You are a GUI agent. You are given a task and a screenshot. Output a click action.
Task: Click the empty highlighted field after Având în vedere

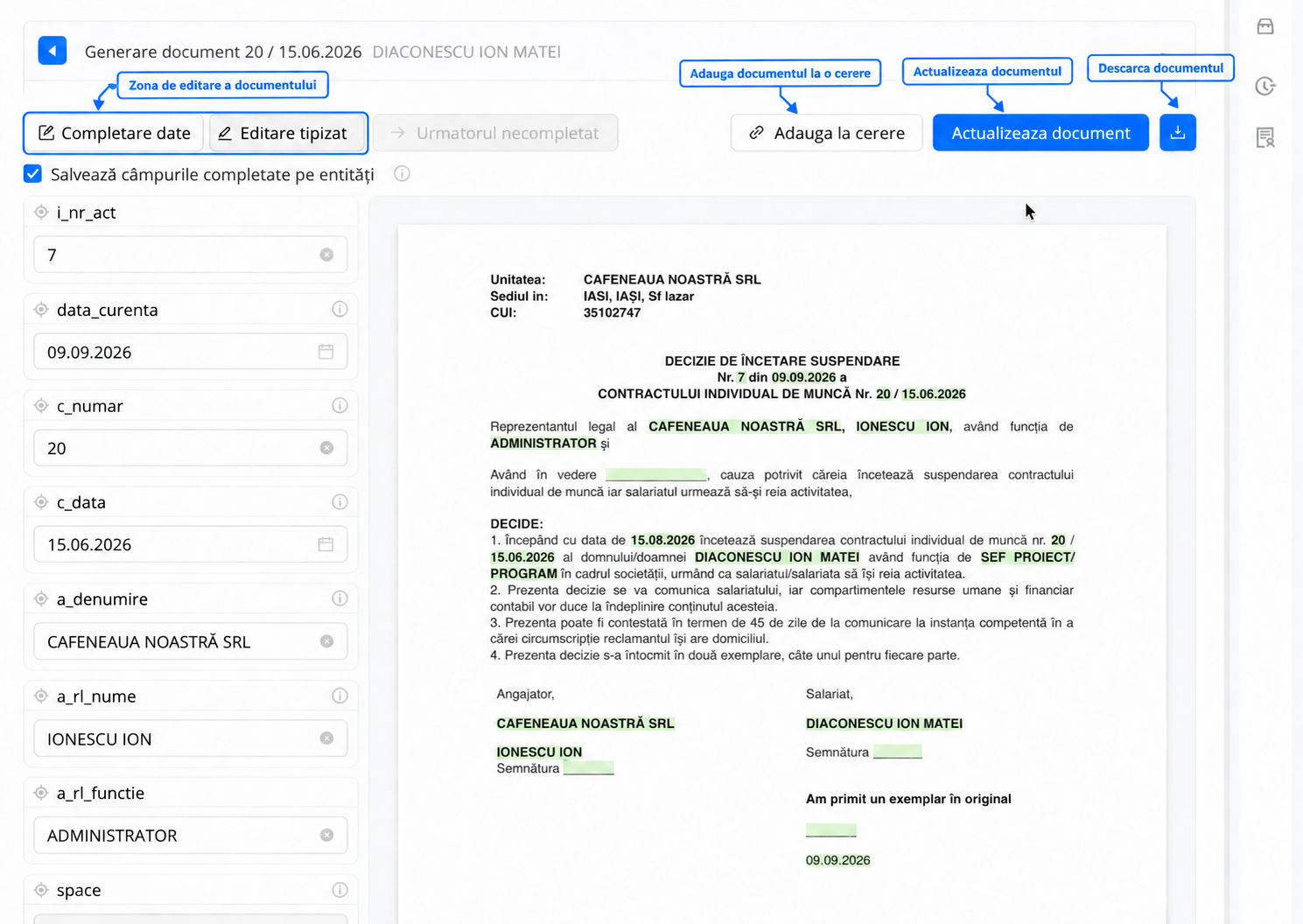pos(655,475)
